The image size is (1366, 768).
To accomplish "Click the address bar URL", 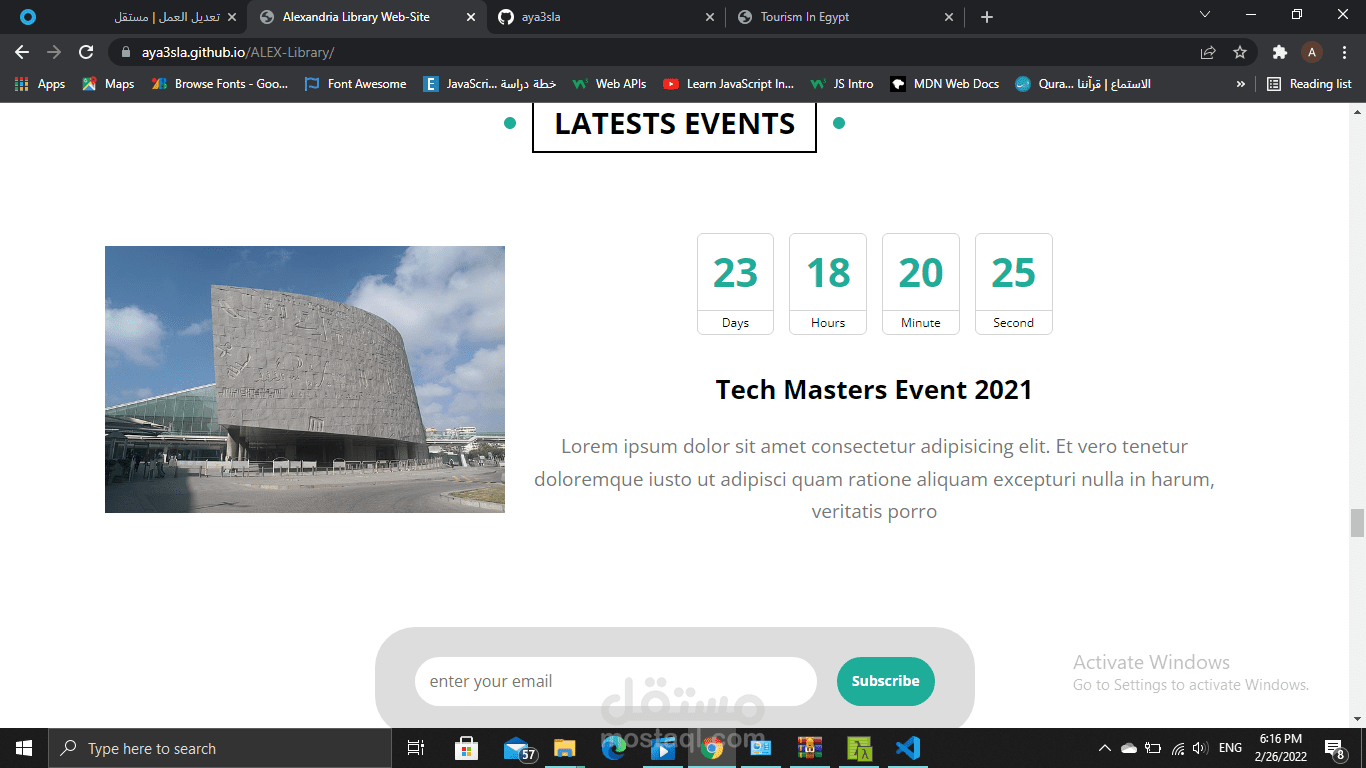I will [x=238, y=52].
